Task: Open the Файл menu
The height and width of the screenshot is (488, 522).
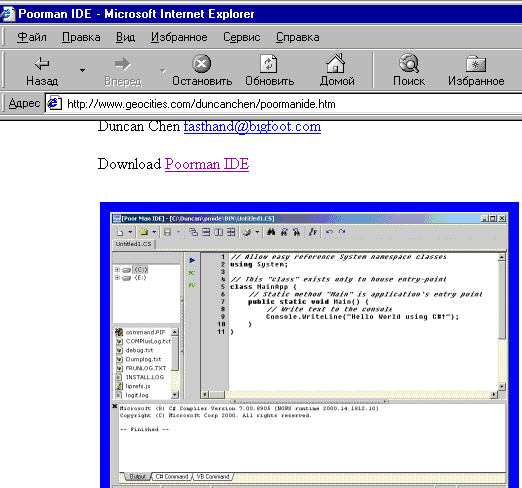Action: [32, 37]
